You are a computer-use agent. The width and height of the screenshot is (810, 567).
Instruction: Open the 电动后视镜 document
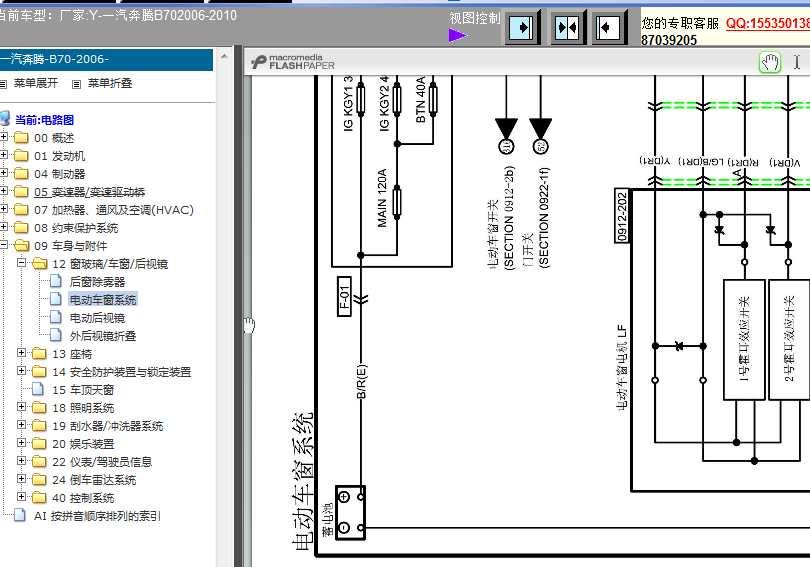[x=97, y=318]
